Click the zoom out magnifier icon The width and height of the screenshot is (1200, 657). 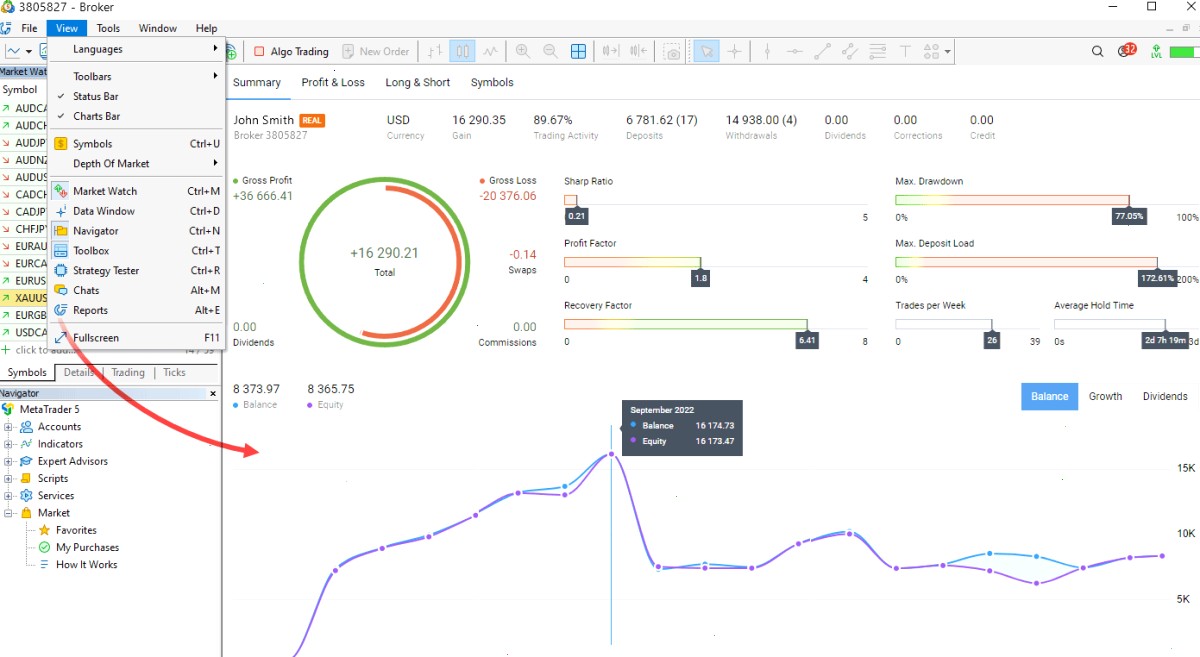[550, 51]
